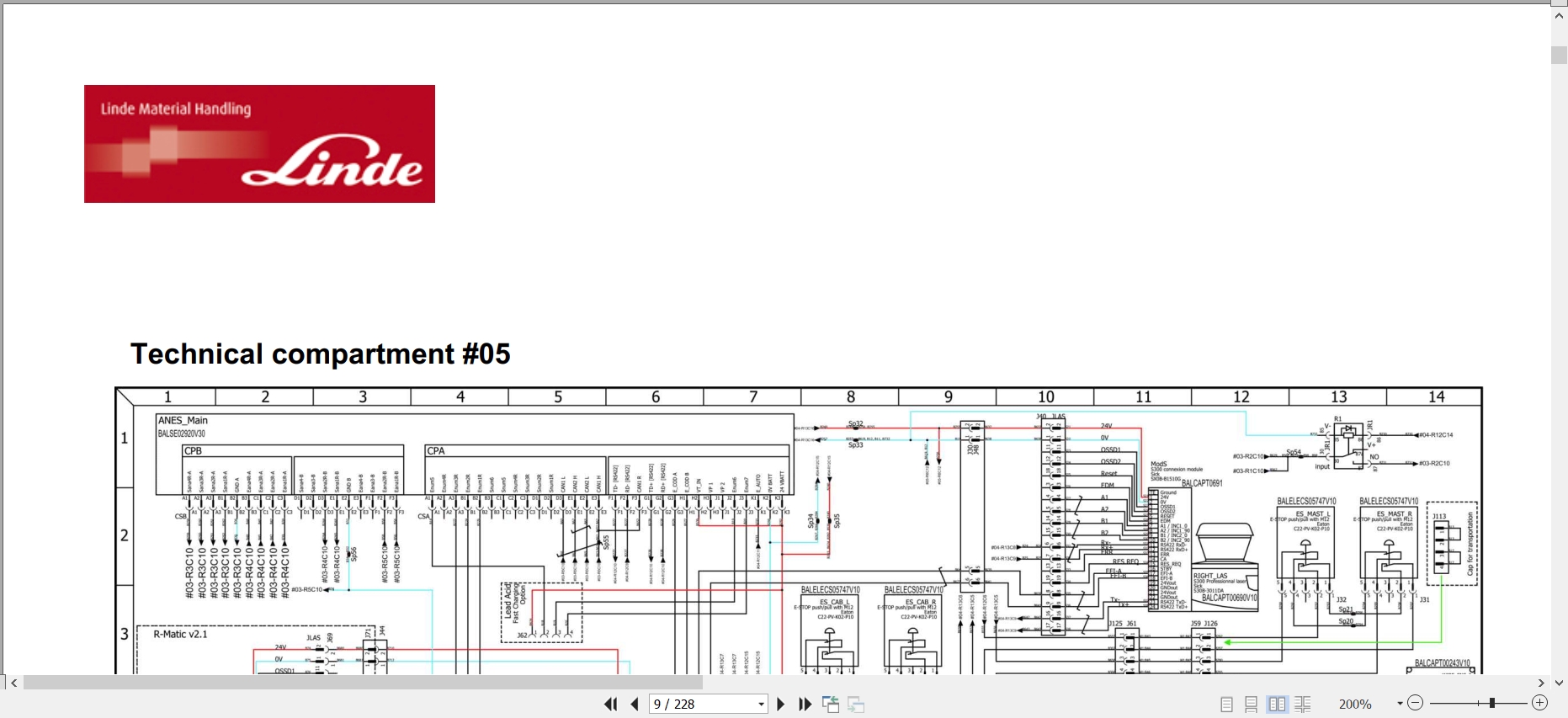The height and width of the screenshot is (718, 1568).
Task: Click the RIGHT_LAS label
Action: [x=1210, y=576]
